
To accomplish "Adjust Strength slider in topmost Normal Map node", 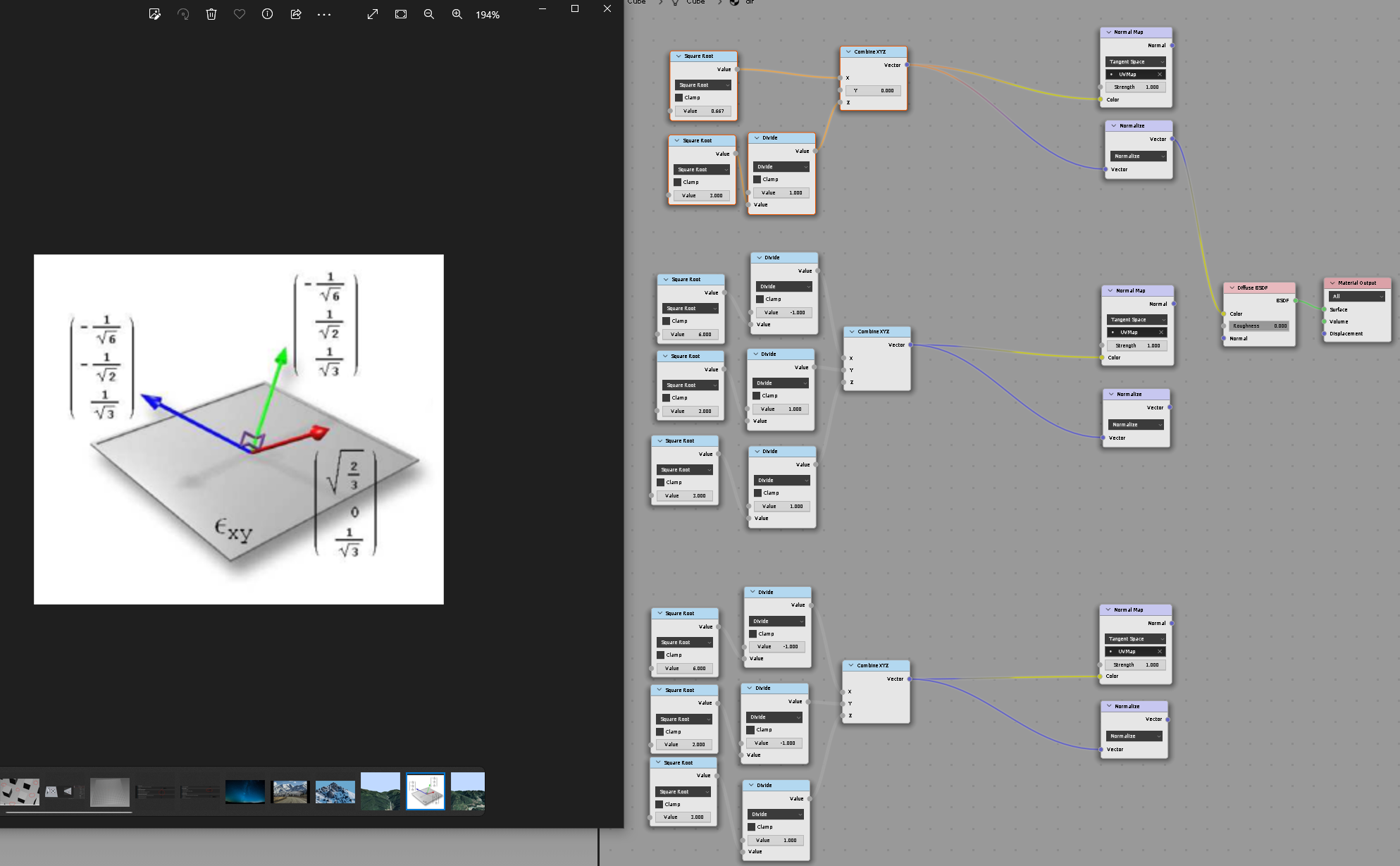I will [1136, 87].
